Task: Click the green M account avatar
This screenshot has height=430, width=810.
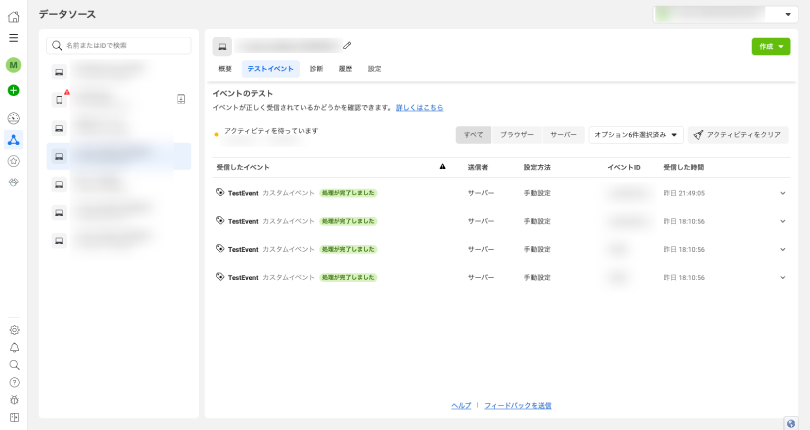Action: tap(13, 65)
